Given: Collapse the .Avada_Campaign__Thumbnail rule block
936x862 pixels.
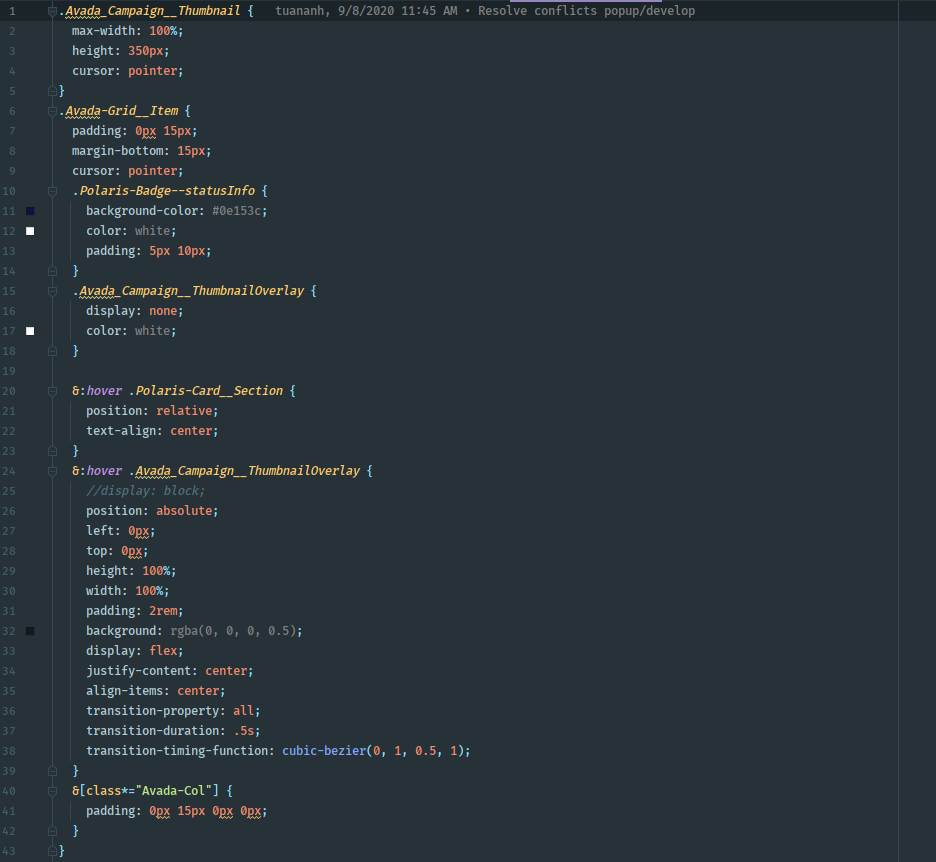Looking at the screenshot, I should (x=52, y=11).
